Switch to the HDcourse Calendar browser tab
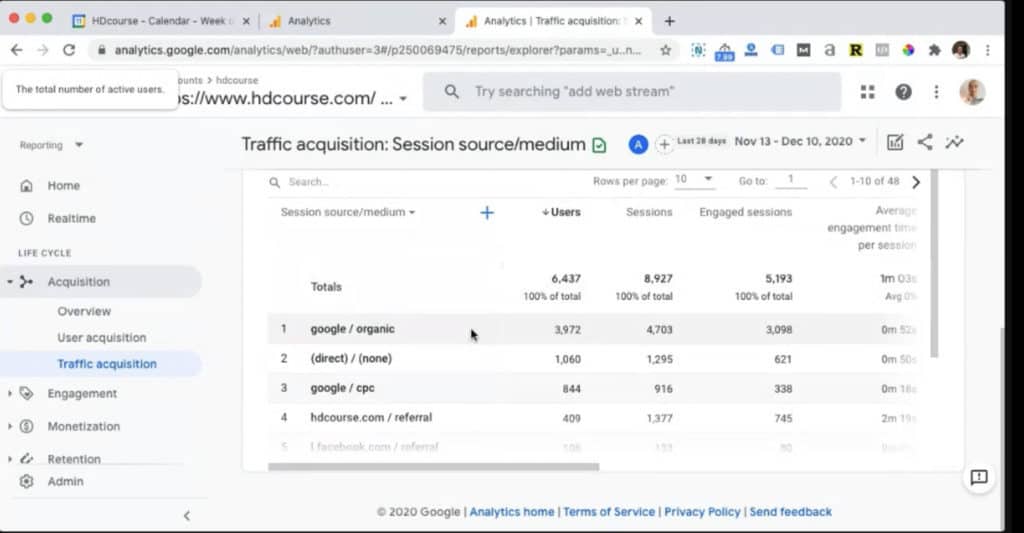Viewport: 1024px width, 533px height. tap(160, 21)
